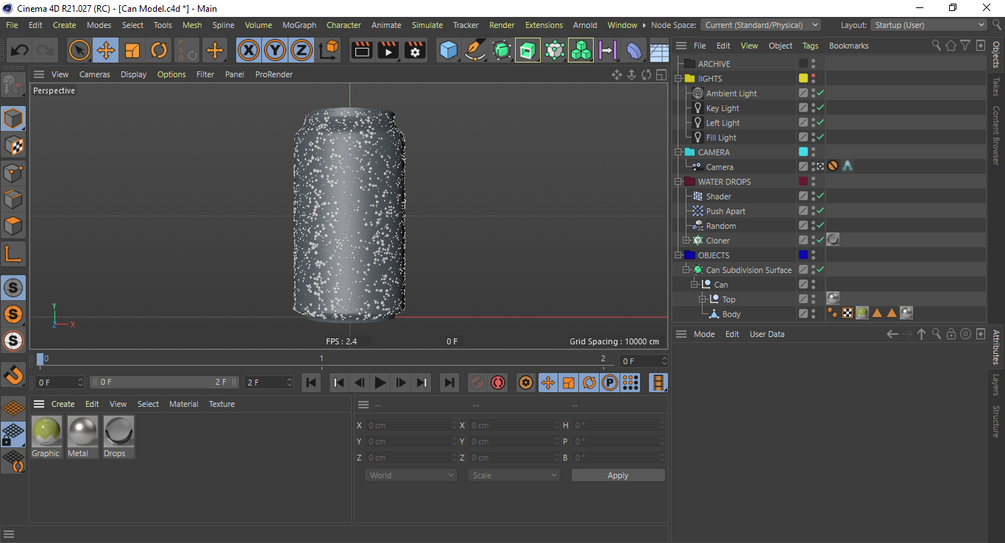Select the Move tool in top toolbar
This screenshot has width=1005, height=543.
click(105, 50)
